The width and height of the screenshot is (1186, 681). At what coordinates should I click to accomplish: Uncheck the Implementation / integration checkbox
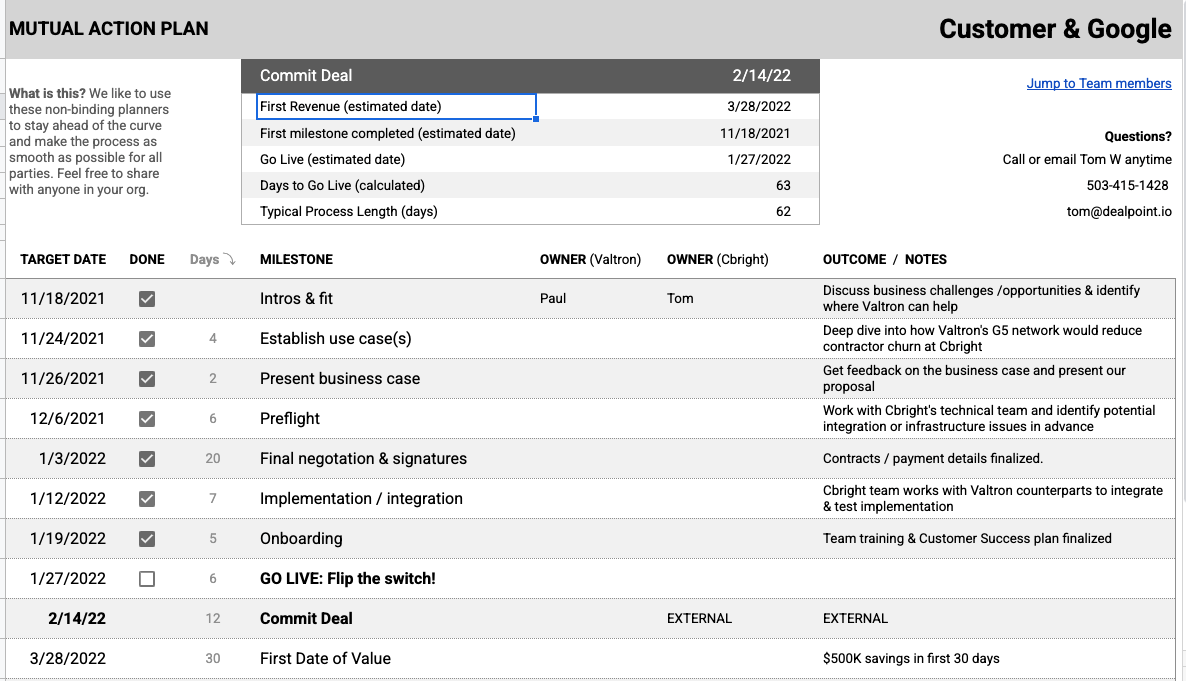coord(147,499)
